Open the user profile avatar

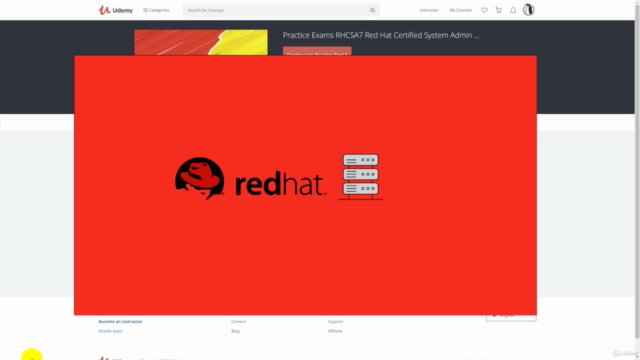(x=529, y=10)
